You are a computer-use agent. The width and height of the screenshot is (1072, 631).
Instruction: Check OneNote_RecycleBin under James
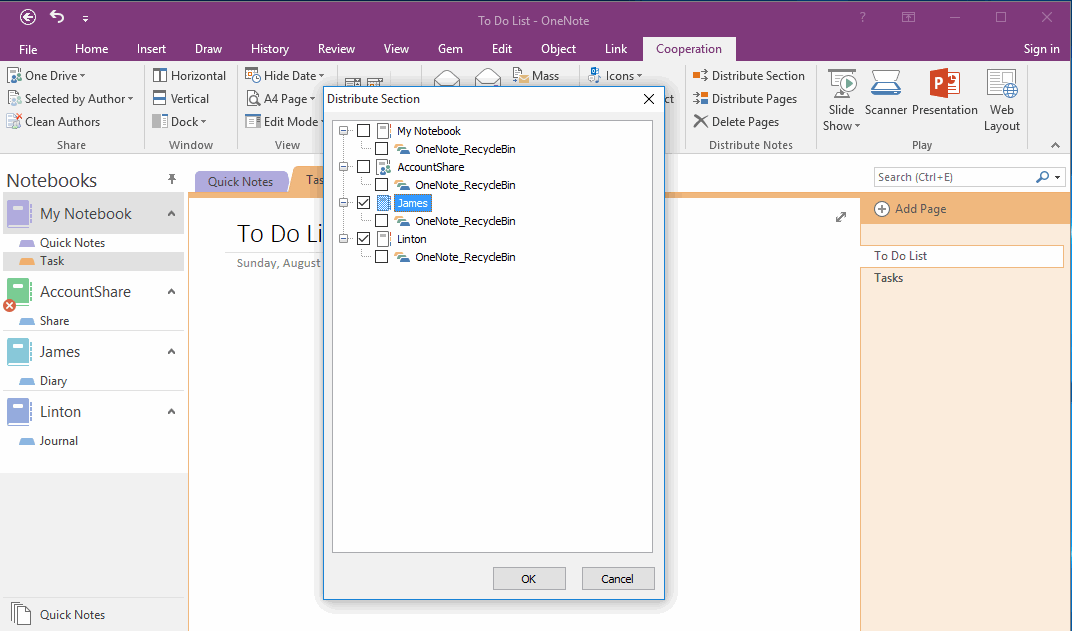381,221
